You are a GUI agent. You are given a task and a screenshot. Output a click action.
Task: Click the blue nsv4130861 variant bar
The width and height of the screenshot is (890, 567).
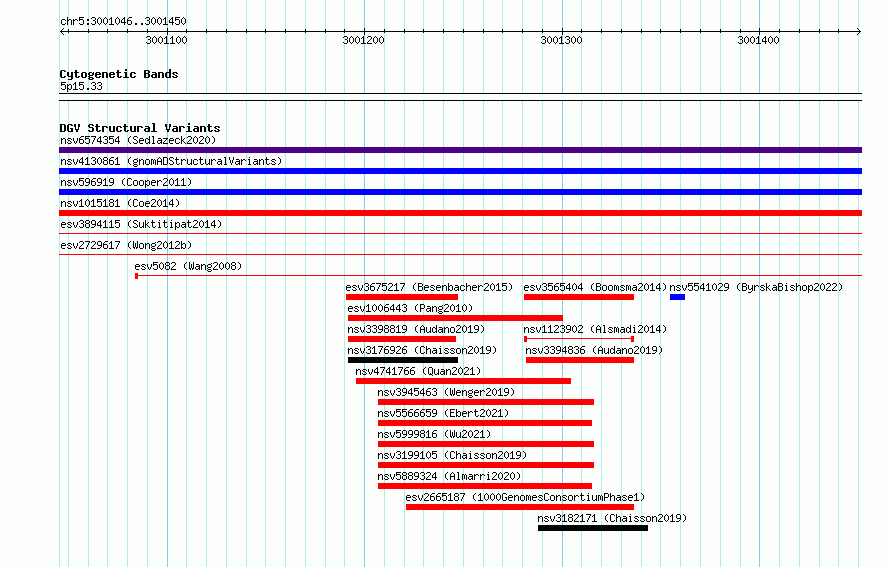tap(460, 171)
